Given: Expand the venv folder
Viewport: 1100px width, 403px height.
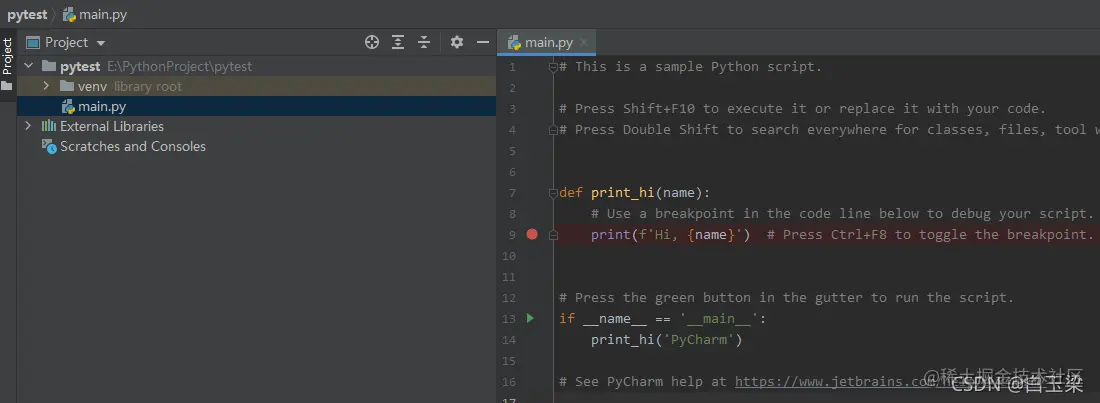Looking at the screenshot, I should [46, 86].
